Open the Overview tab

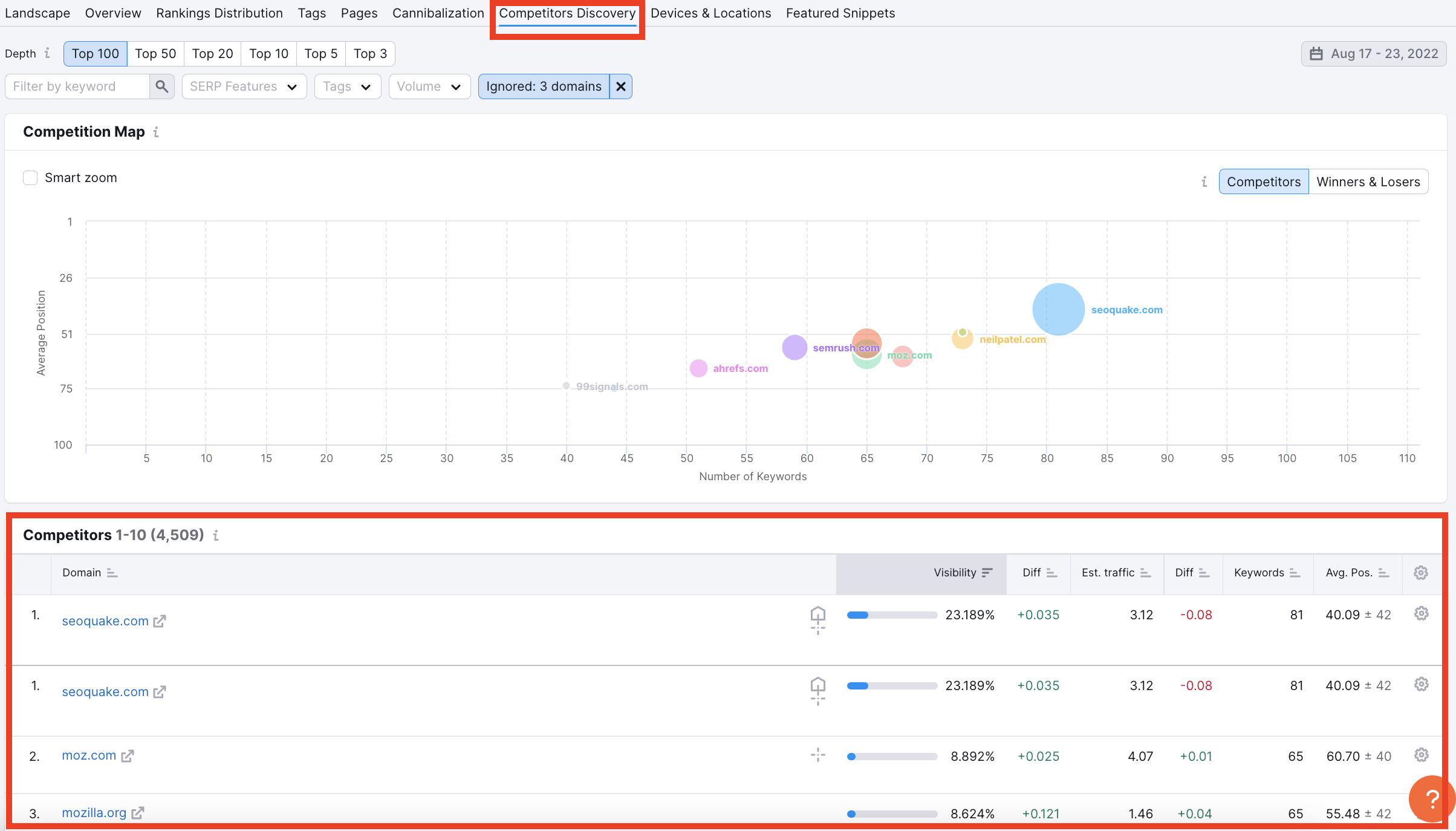(x=113, y=13)
